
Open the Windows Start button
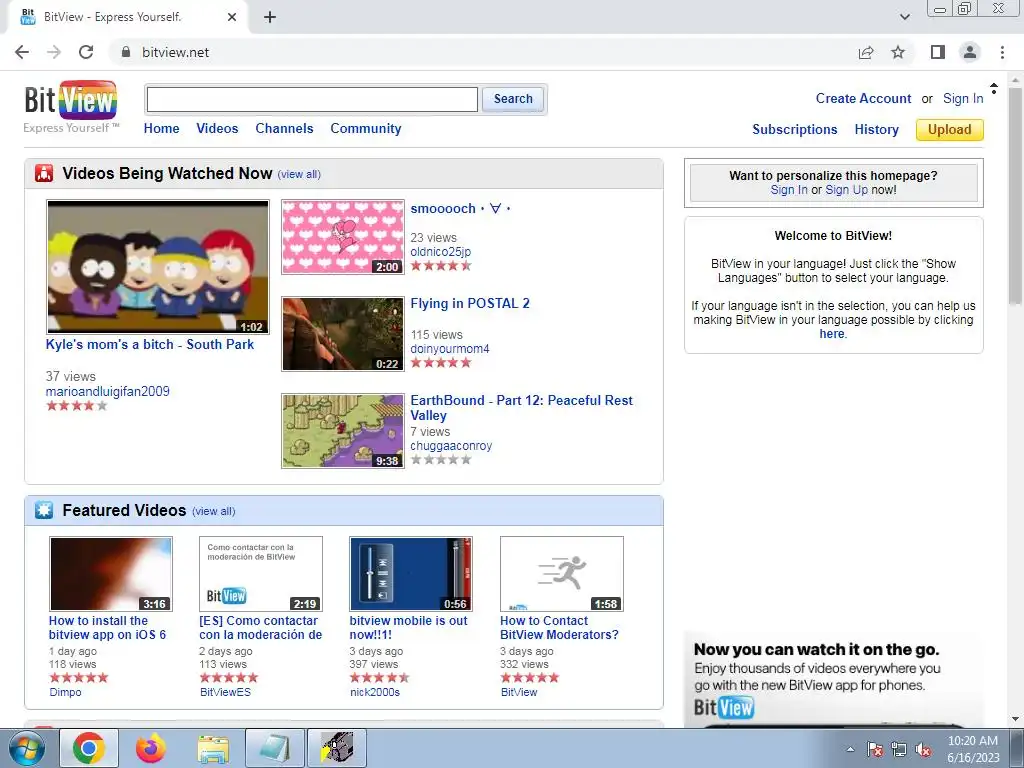tap(27, 748)
